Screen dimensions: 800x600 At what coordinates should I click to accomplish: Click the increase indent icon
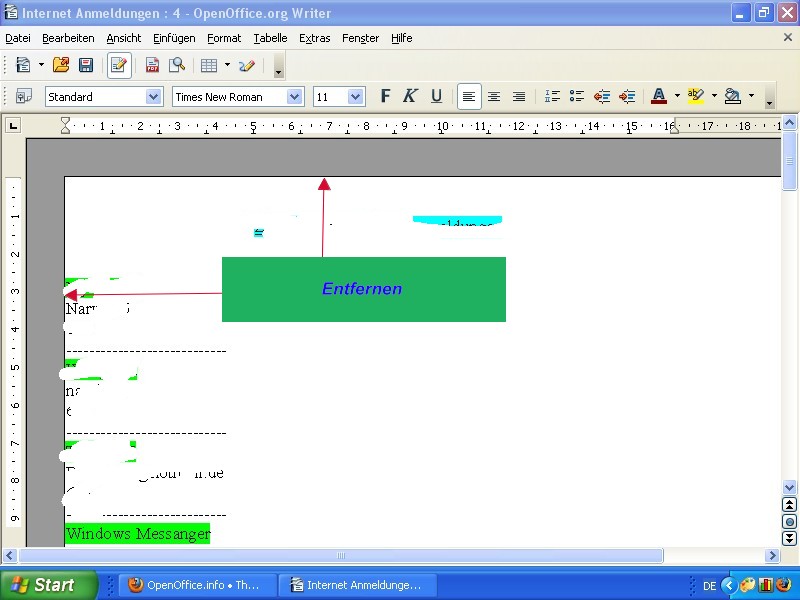[627, 96]
